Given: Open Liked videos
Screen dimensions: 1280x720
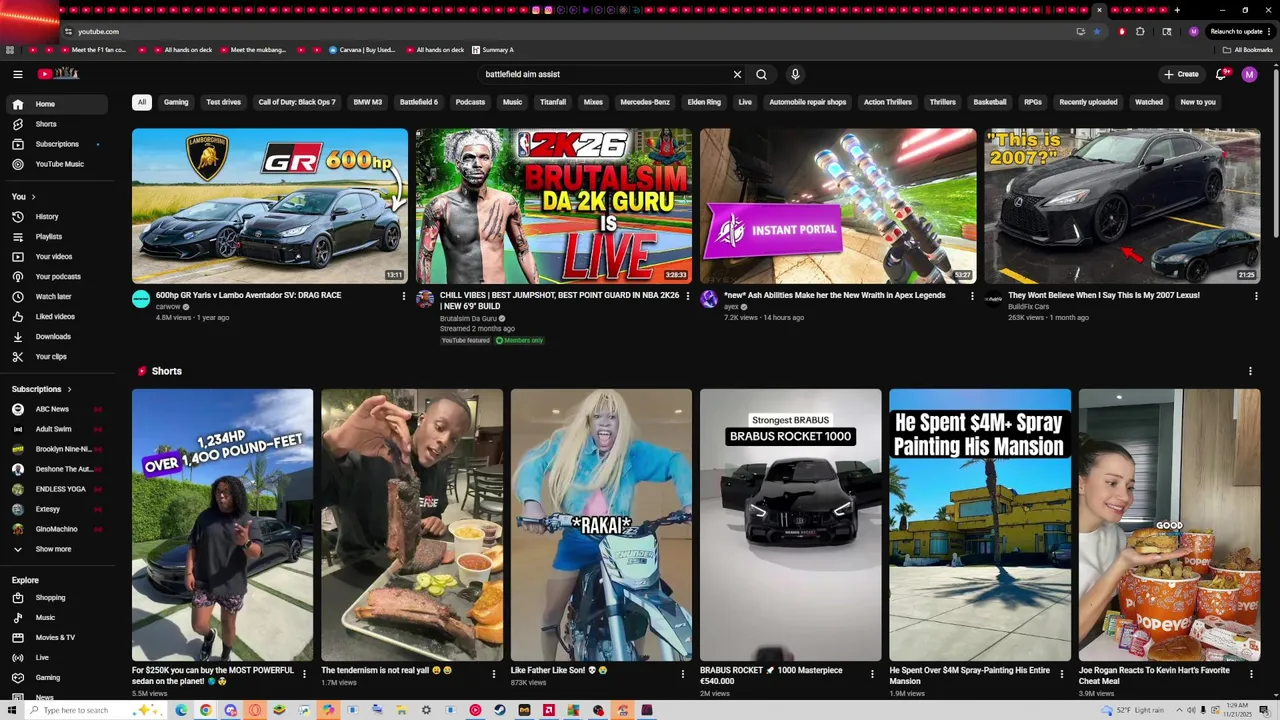Looking at the screenshot, I should coord(56,317).
